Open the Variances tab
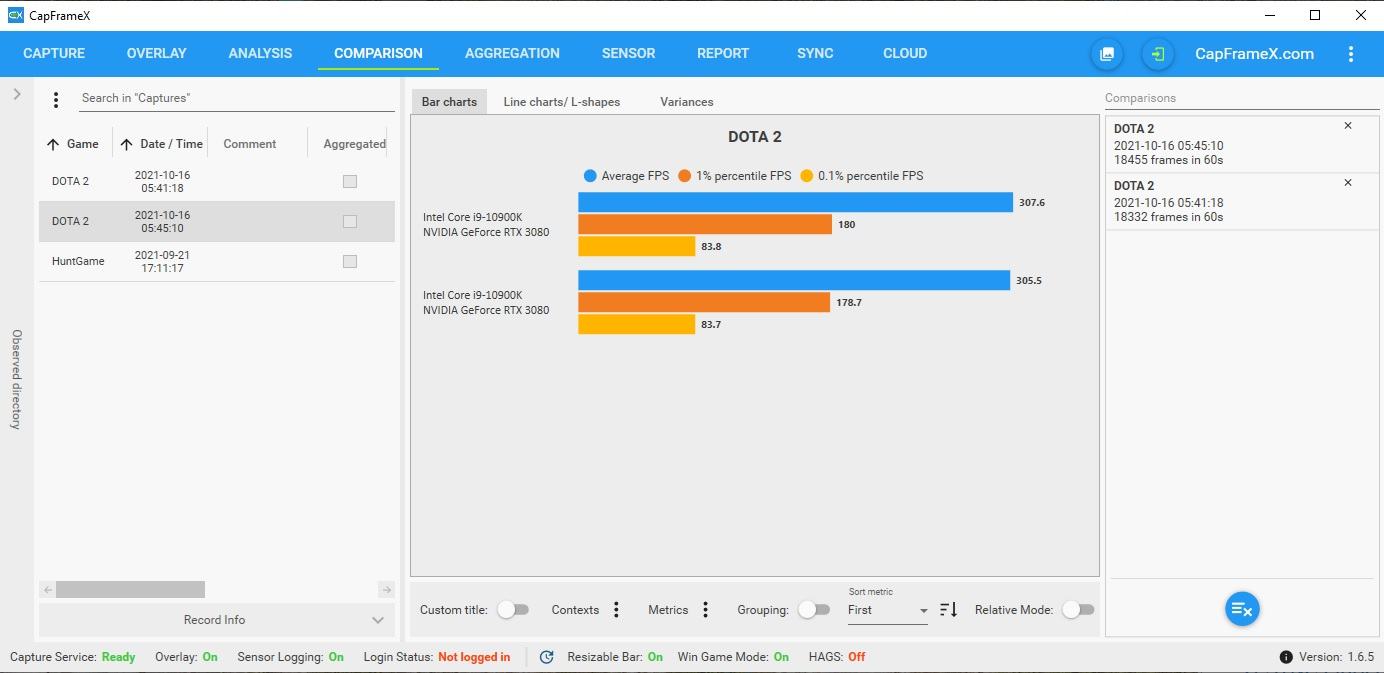The width and height of the screenshot is (1384, 673). coord(686,102)
